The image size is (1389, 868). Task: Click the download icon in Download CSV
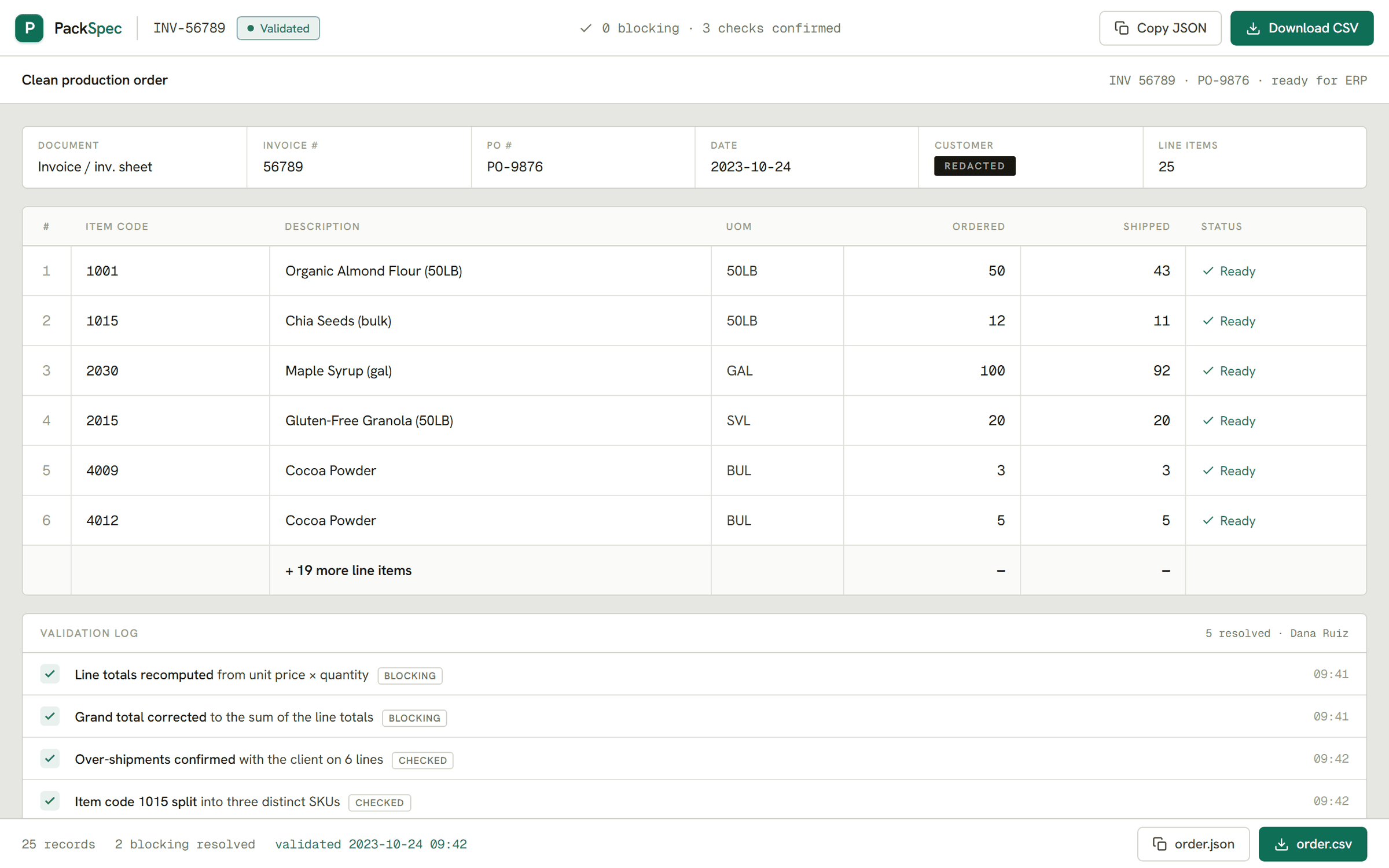(1253, 28)
